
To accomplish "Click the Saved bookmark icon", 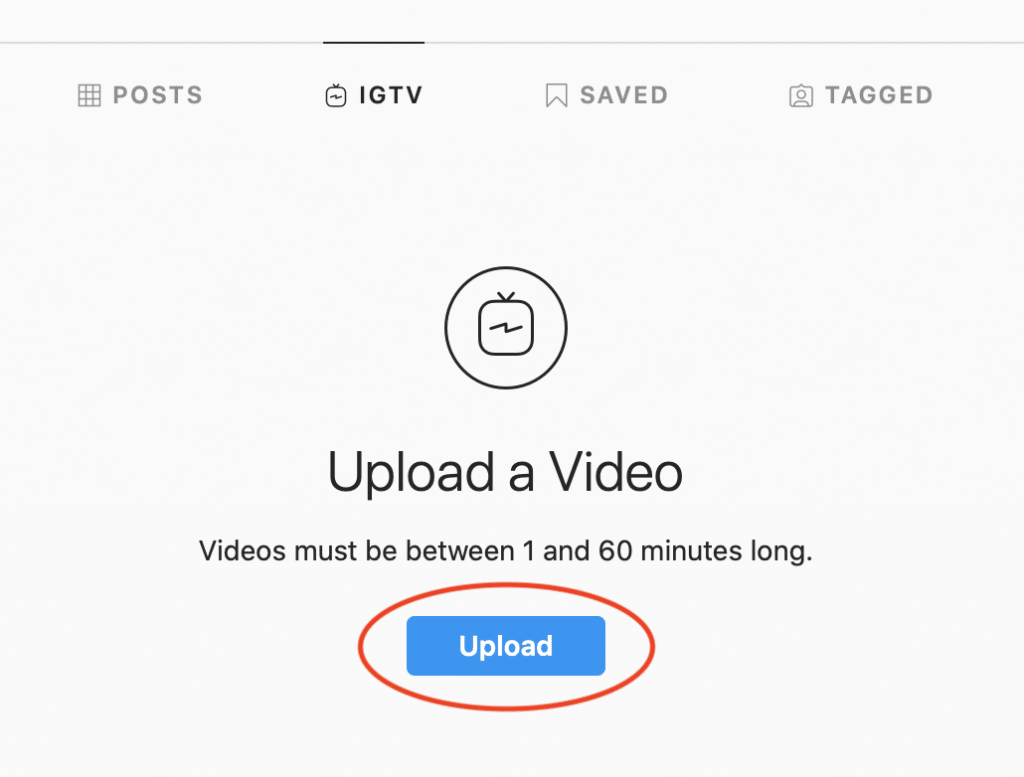I will click(x=556, y=95).
